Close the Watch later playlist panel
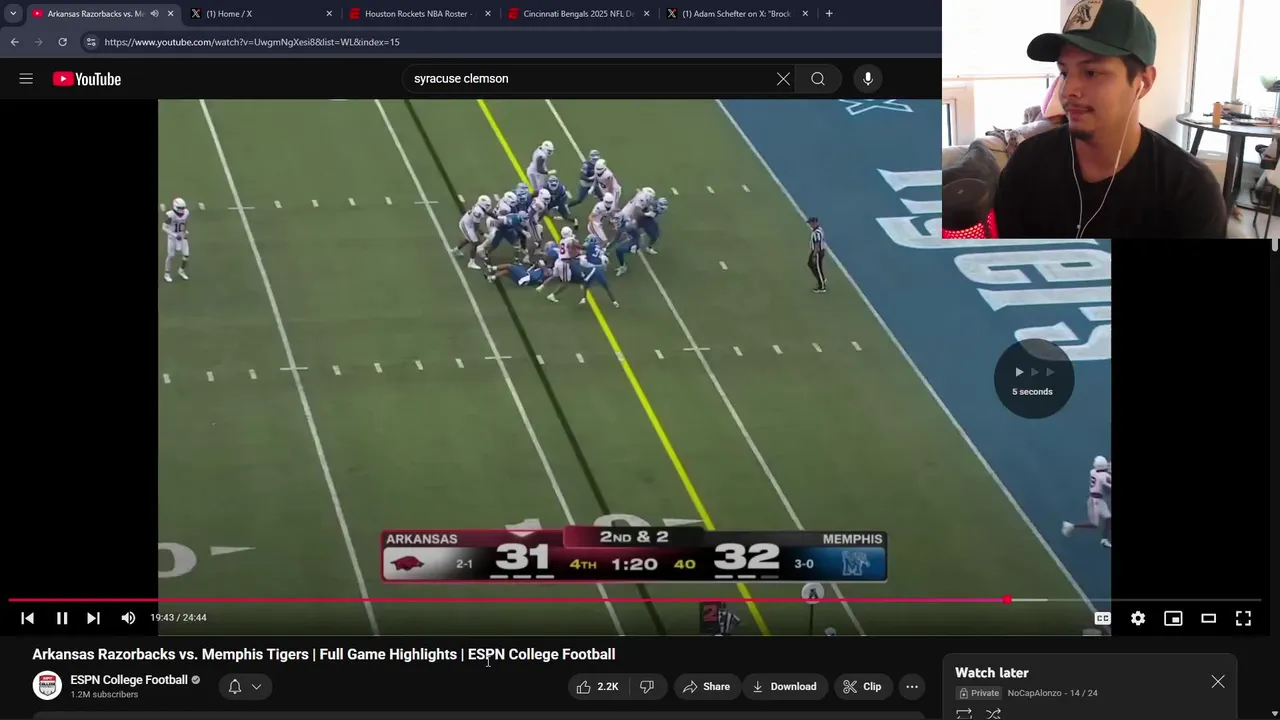Image resolution: width=1280 pixels, height=720 pixels. point(1218,682)
